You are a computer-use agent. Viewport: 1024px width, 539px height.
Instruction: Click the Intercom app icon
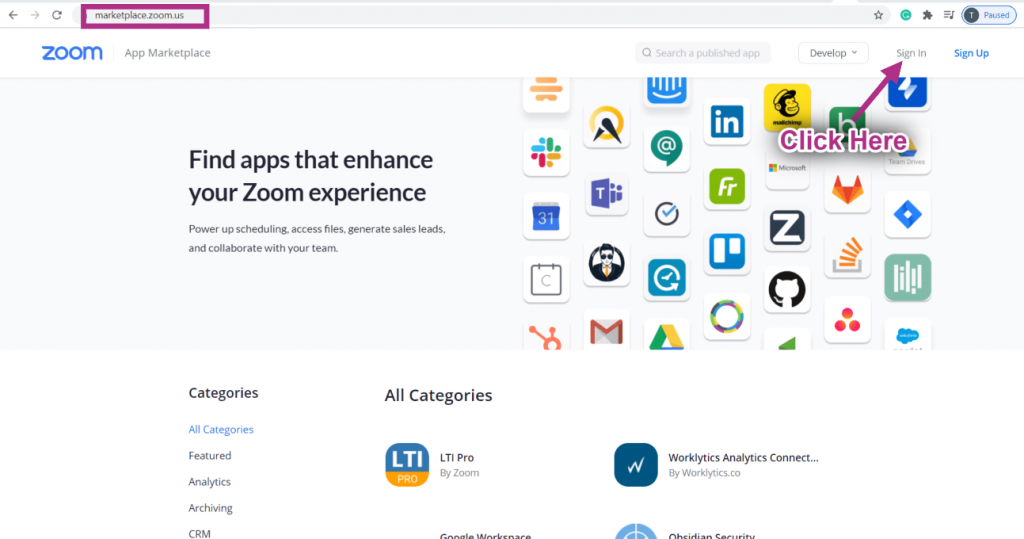click(x=667, y=91)
